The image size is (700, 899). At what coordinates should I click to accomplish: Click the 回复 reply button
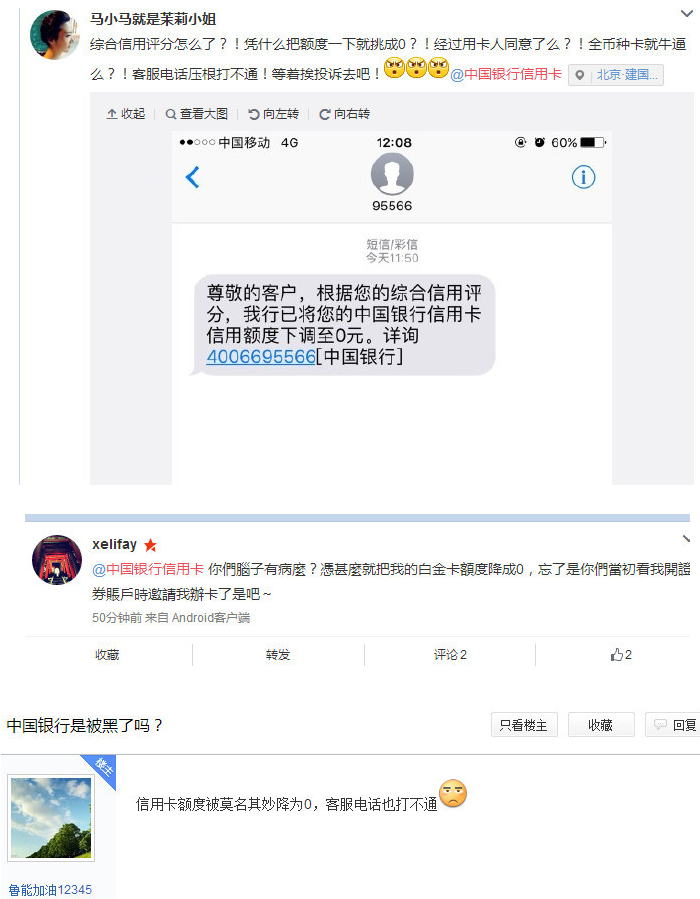pyautogui.click(x=674, y=725)
